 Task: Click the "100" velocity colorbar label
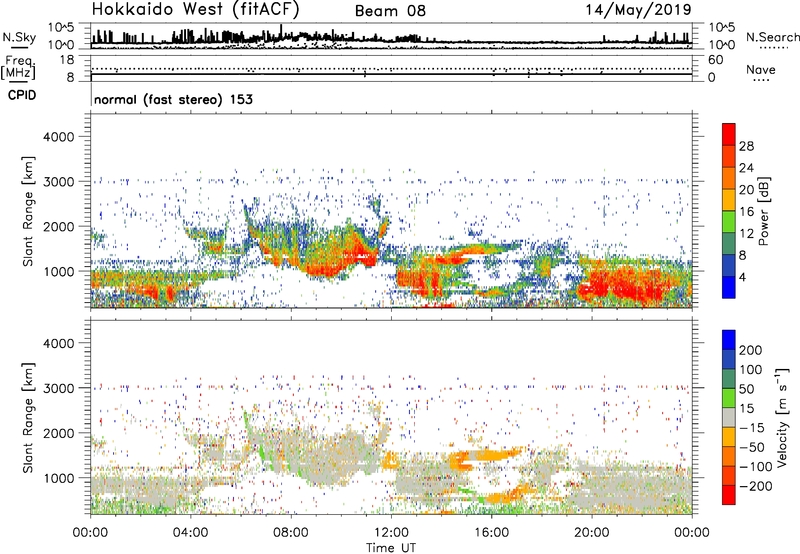[x=751, y=370]
